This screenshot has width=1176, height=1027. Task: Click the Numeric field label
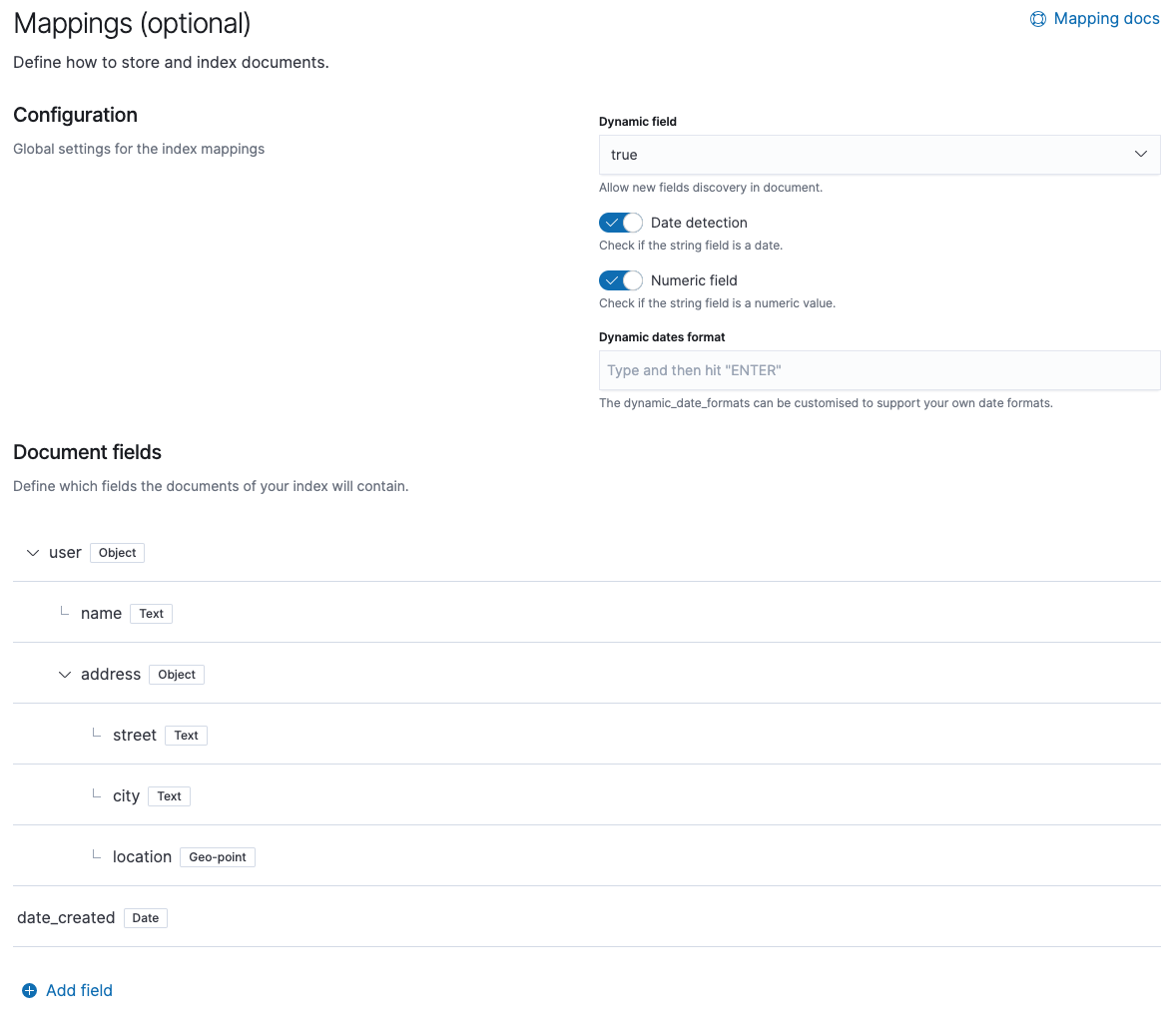pos(694,280)
